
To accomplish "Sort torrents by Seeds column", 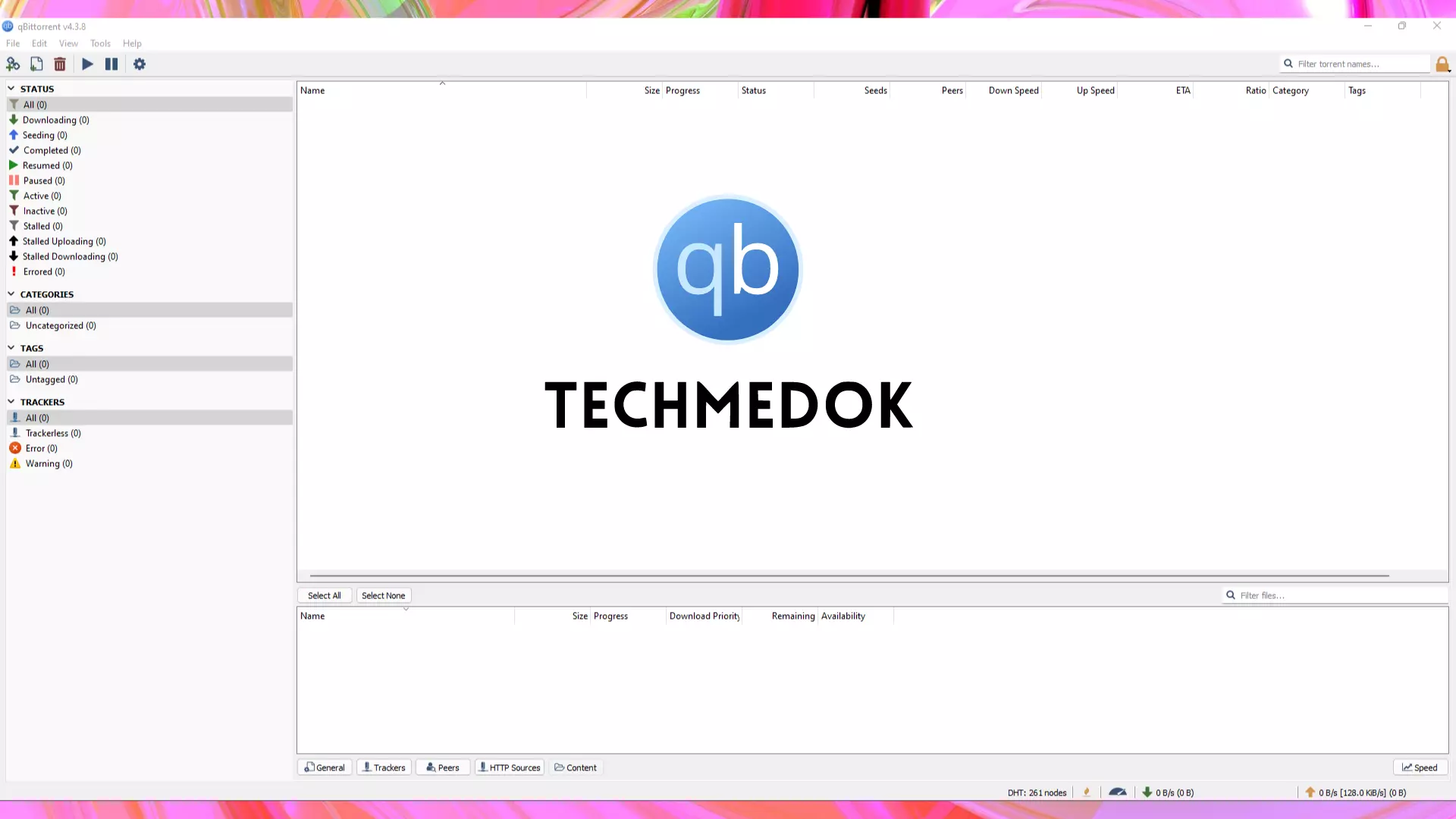I will [852, 90].
